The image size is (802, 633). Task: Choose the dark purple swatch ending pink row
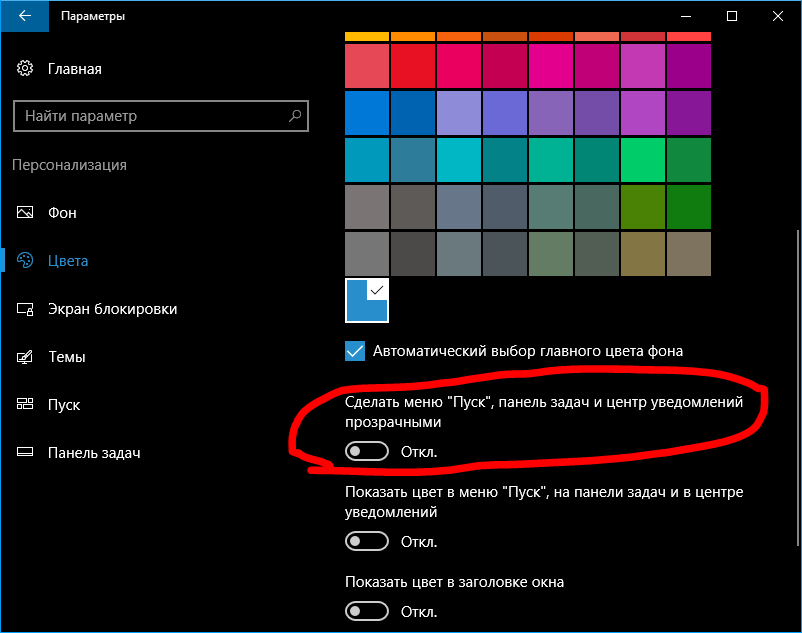689,66
